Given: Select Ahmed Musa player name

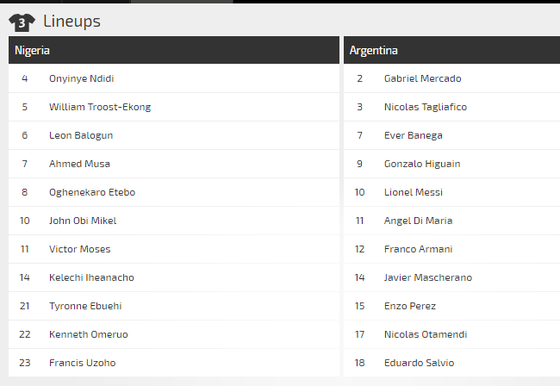Looking at the screenshot, I should pyautogui.click(x=80, y=164).
